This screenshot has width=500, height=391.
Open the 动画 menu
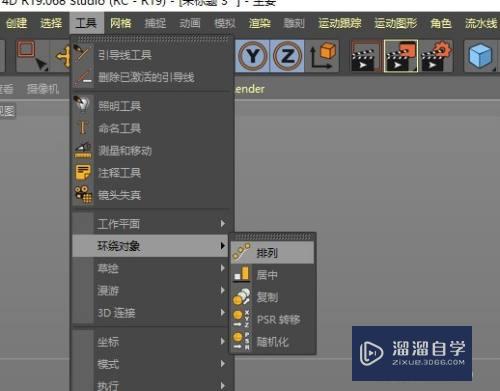tap(190, 23)
